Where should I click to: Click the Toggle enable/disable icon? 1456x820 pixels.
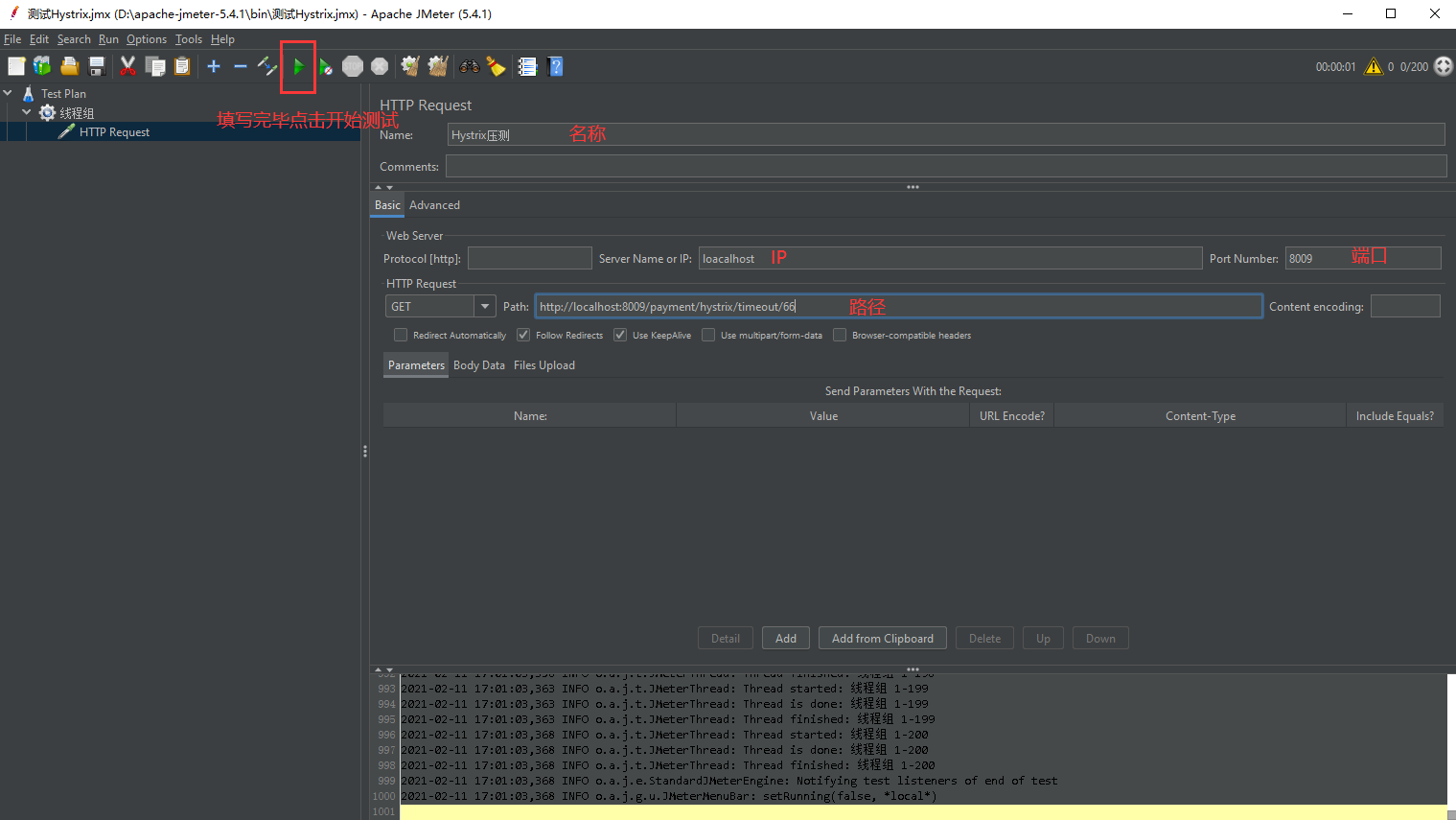[x=267, y=66]
